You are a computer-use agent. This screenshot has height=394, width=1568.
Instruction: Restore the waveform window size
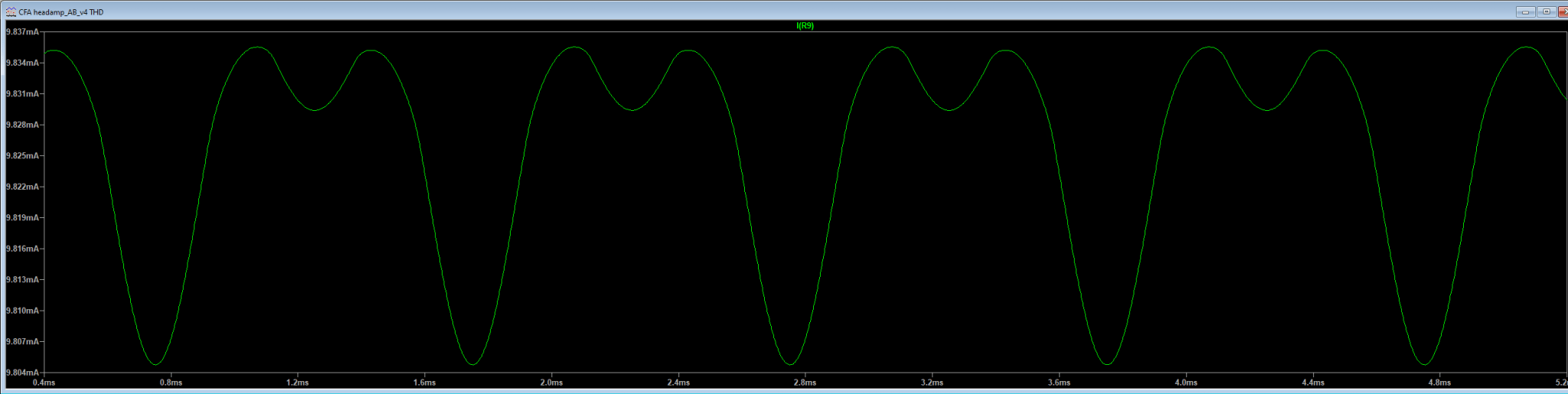[1546, 12]
